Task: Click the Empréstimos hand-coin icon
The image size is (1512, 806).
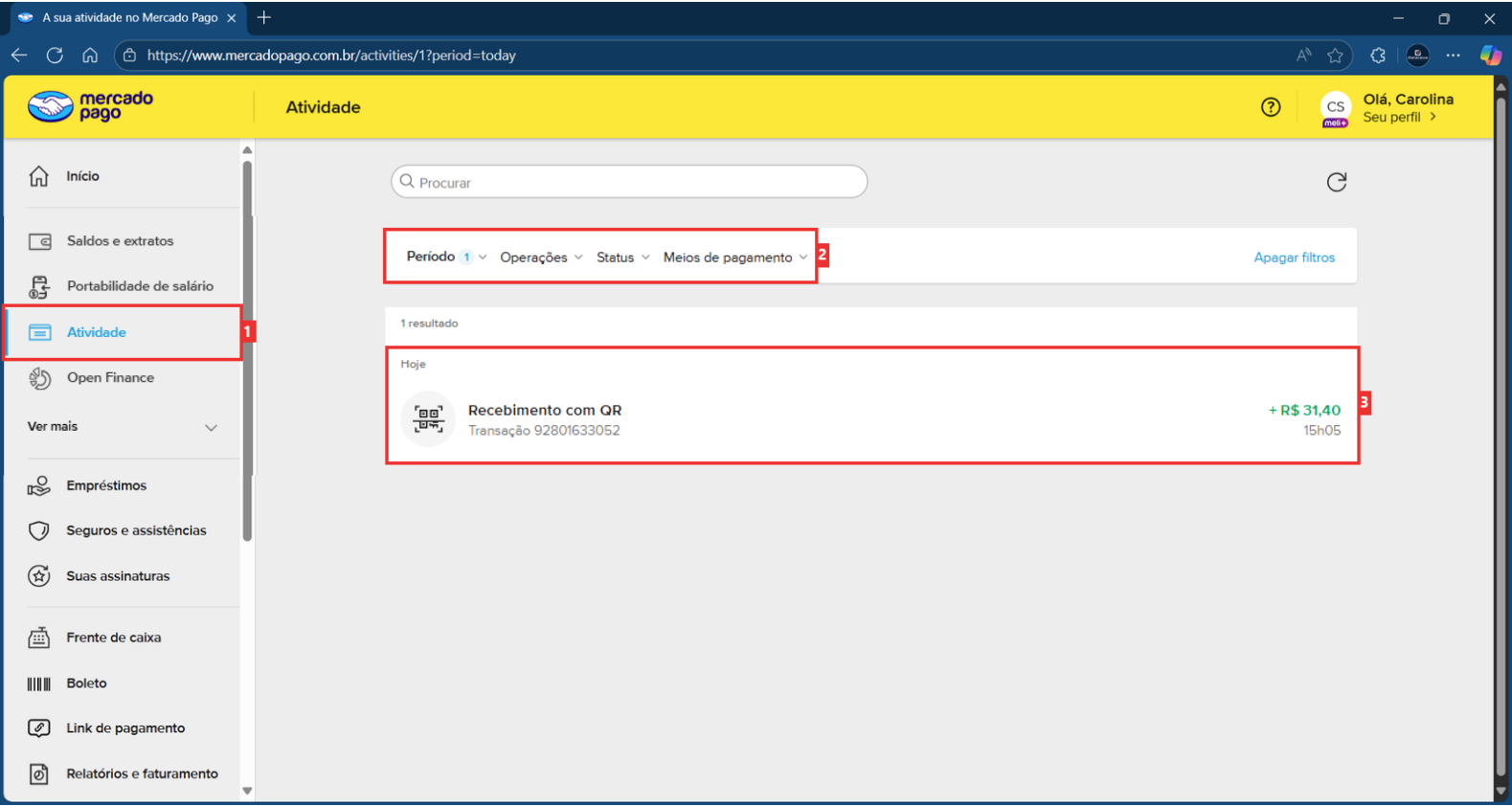Action: click(39, 486)
